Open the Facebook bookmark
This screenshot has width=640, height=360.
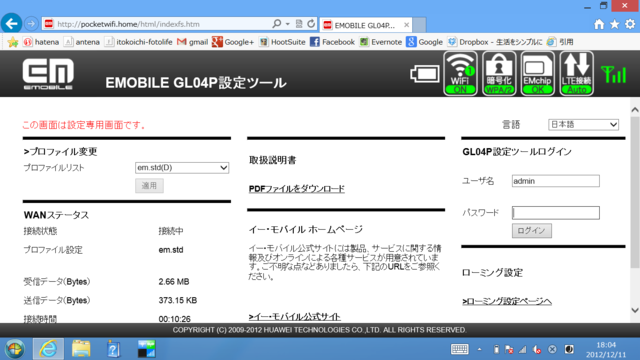coord(332,42)
